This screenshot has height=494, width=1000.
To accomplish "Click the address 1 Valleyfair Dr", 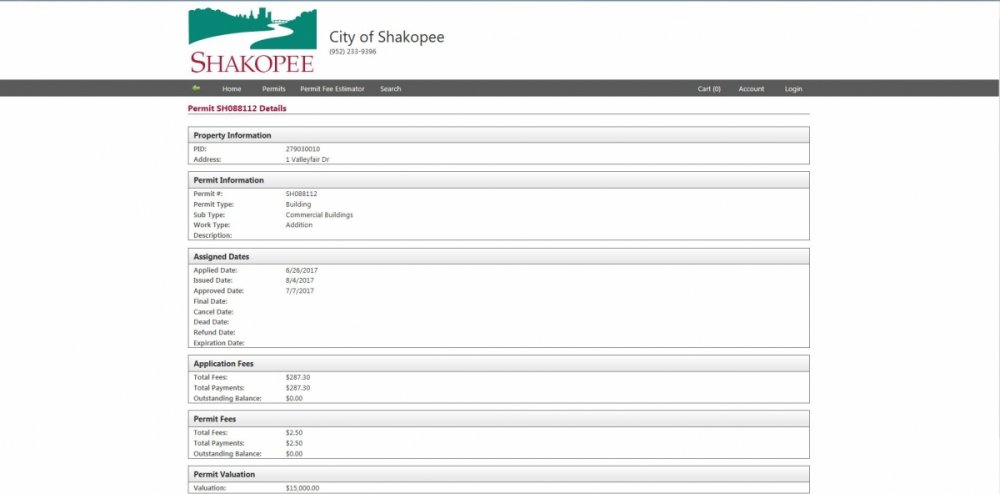I will pos(307,159).
